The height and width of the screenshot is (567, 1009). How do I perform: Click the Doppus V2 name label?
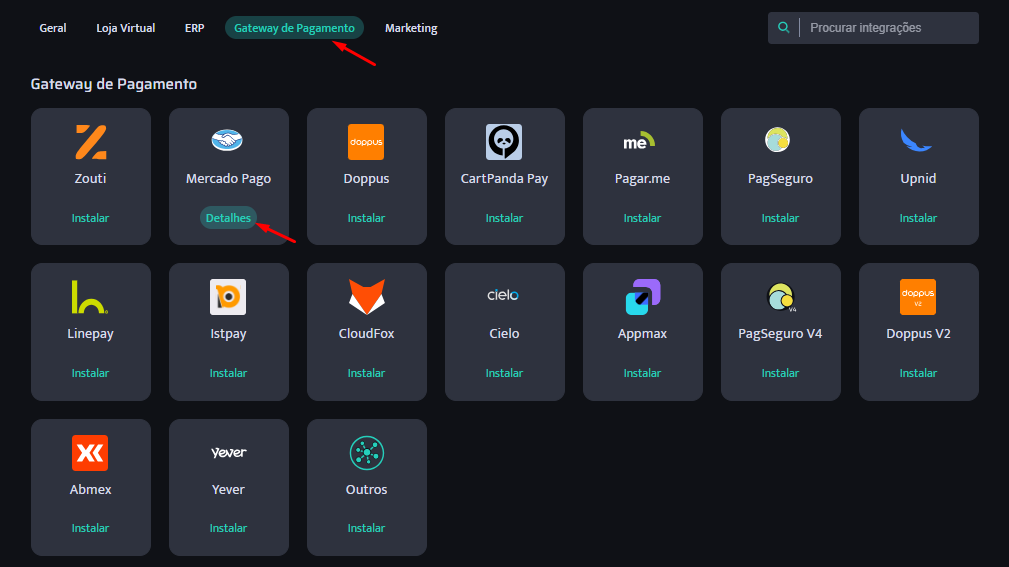point(918,334)
